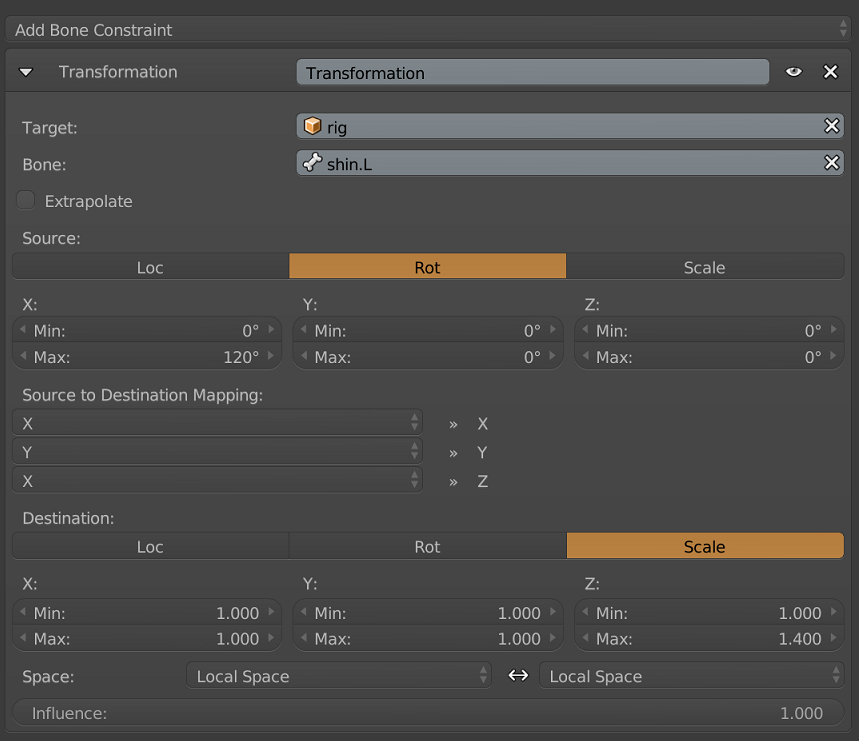Enable the Extrapolate checkbox
The height and width of the screenshot is (741, 859).
pos(26,200)
